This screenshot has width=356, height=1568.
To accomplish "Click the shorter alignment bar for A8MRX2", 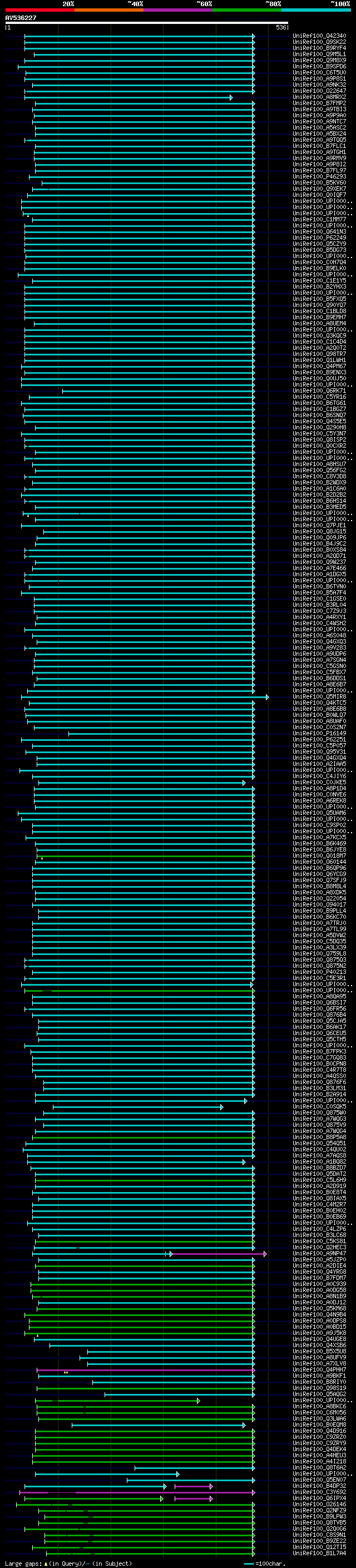I will 128,97.
